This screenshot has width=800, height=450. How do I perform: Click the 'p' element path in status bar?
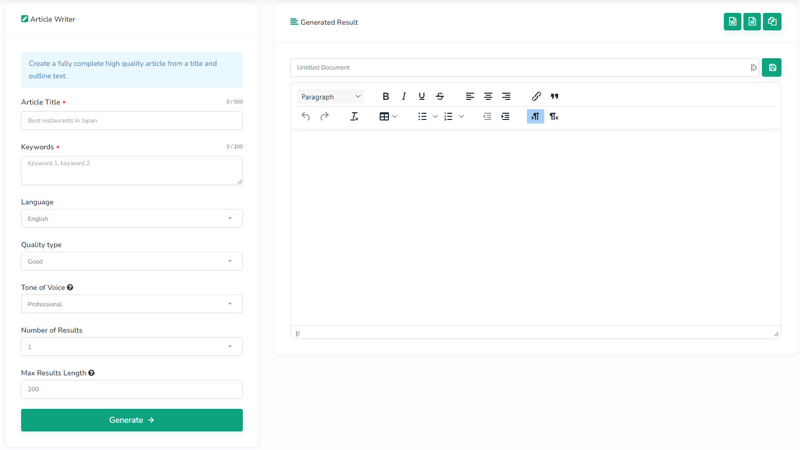tap(297, 333)
